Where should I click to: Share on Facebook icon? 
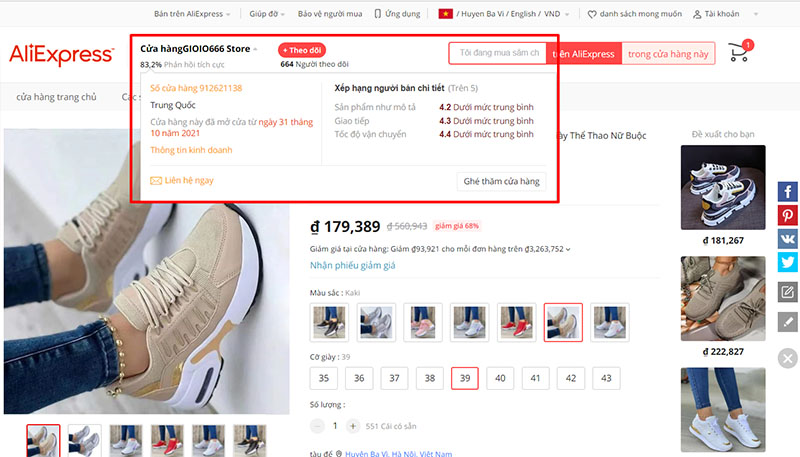coord(787,192)
